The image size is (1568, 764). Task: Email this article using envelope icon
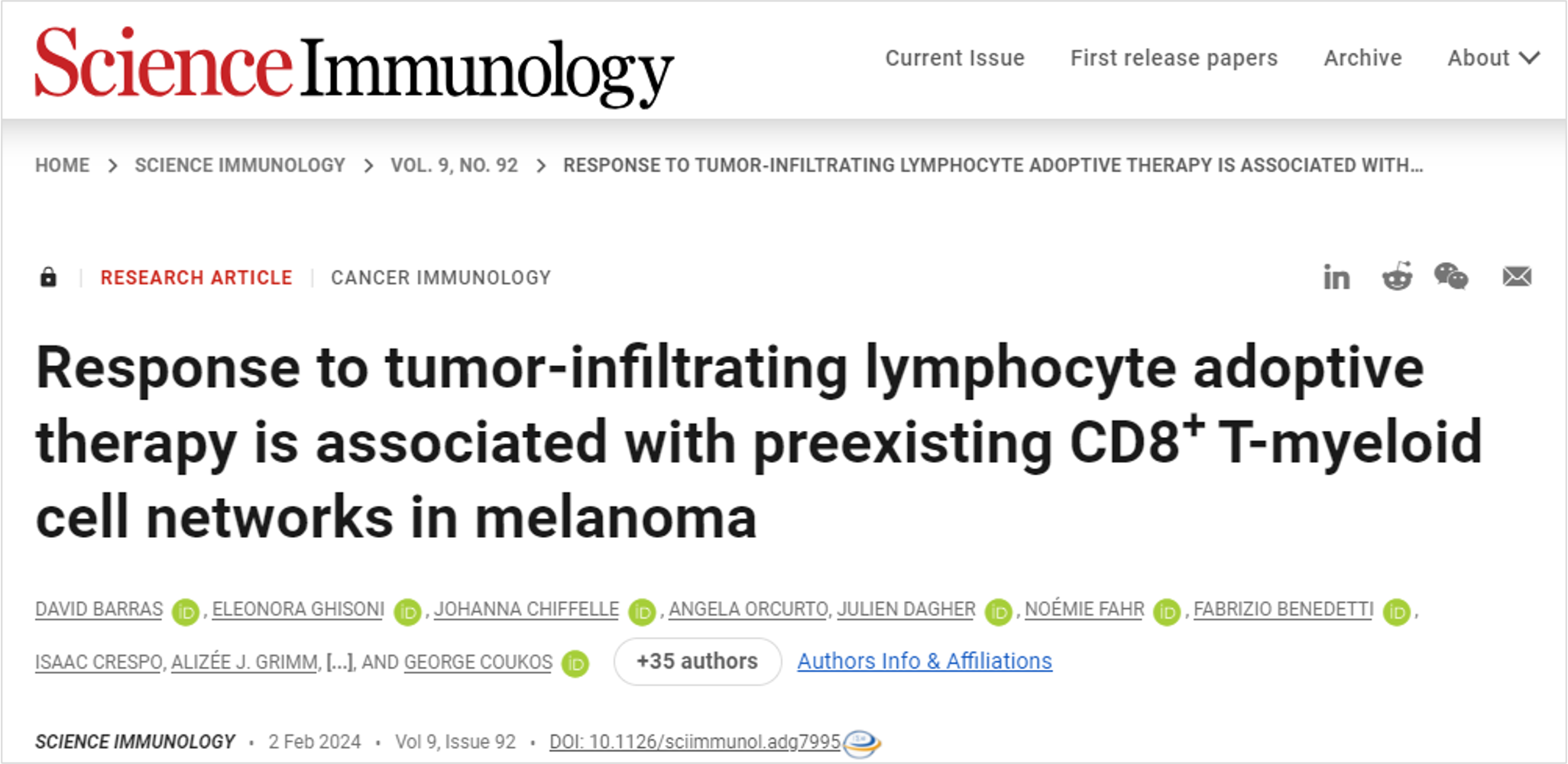click(x=1517, y=277)
